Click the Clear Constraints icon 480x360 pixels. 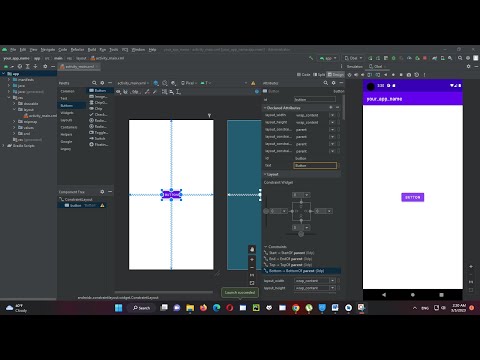click(x=147, y=92)
